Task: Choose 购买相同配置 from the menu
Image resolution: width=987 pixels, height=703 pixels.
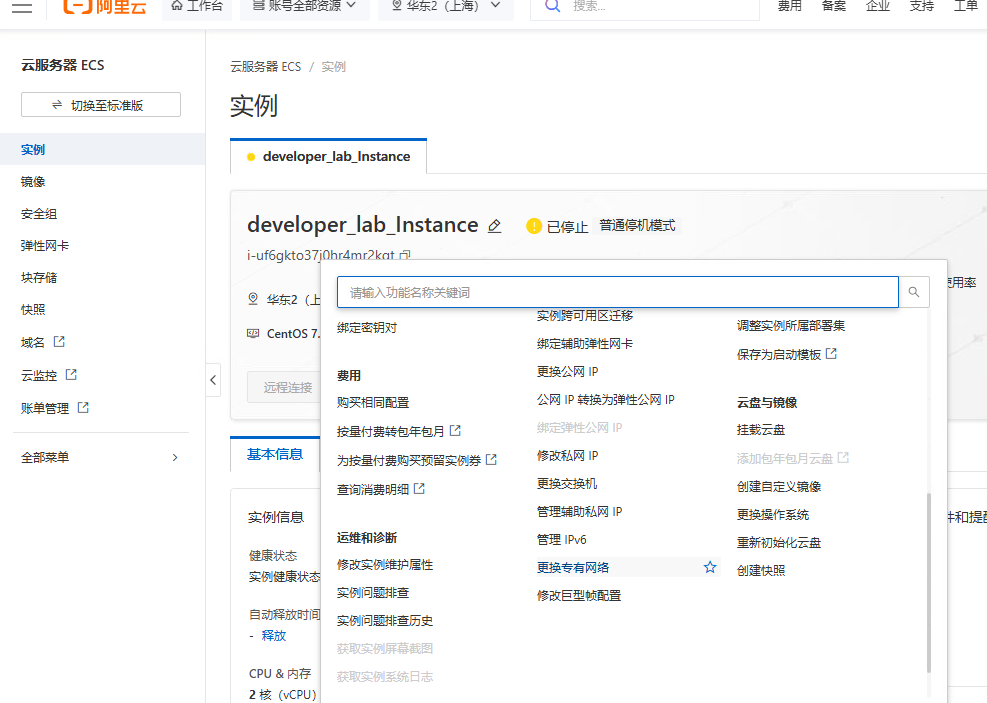Action: point(373,402)
